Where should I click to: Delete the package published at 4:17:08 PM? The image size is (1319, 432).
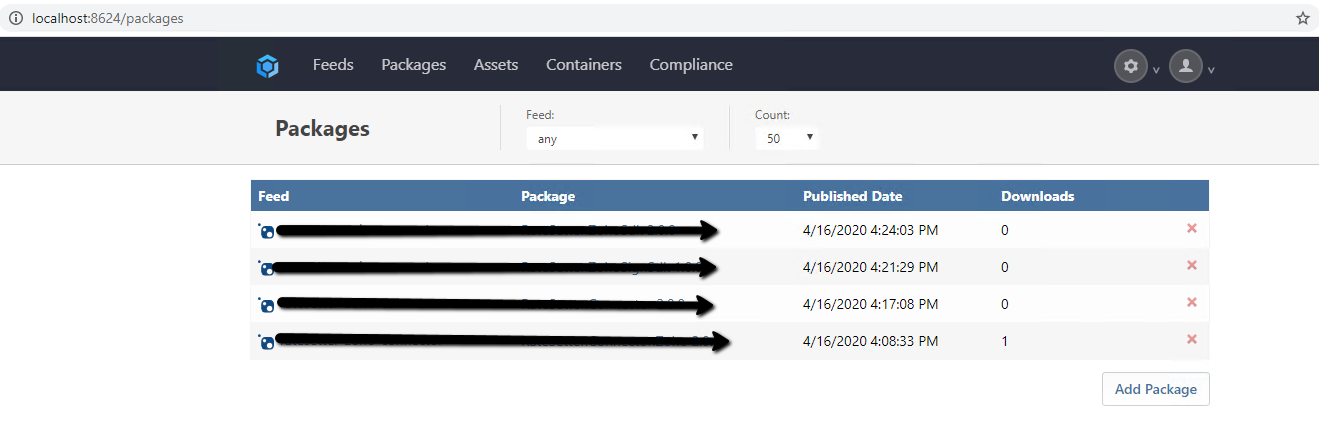(1191, 303)
